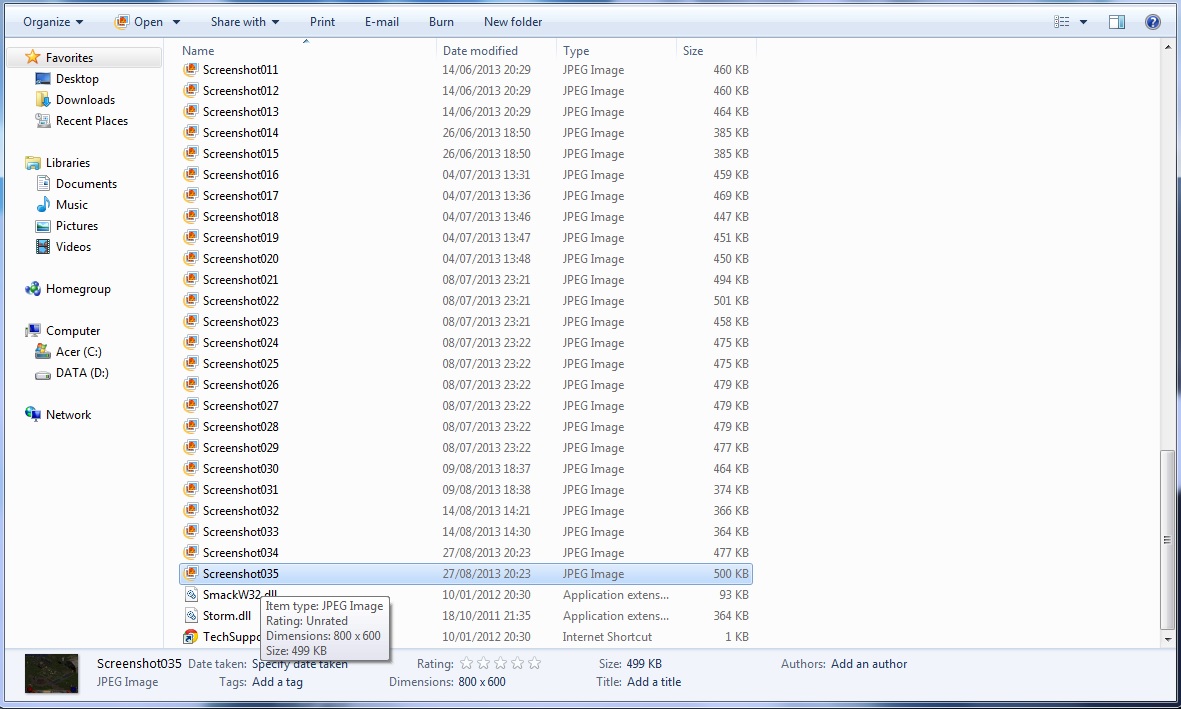Select Homegroup in the navigation pane
Viewport: 1181px width, 709px height.
[x=78, y=289]
